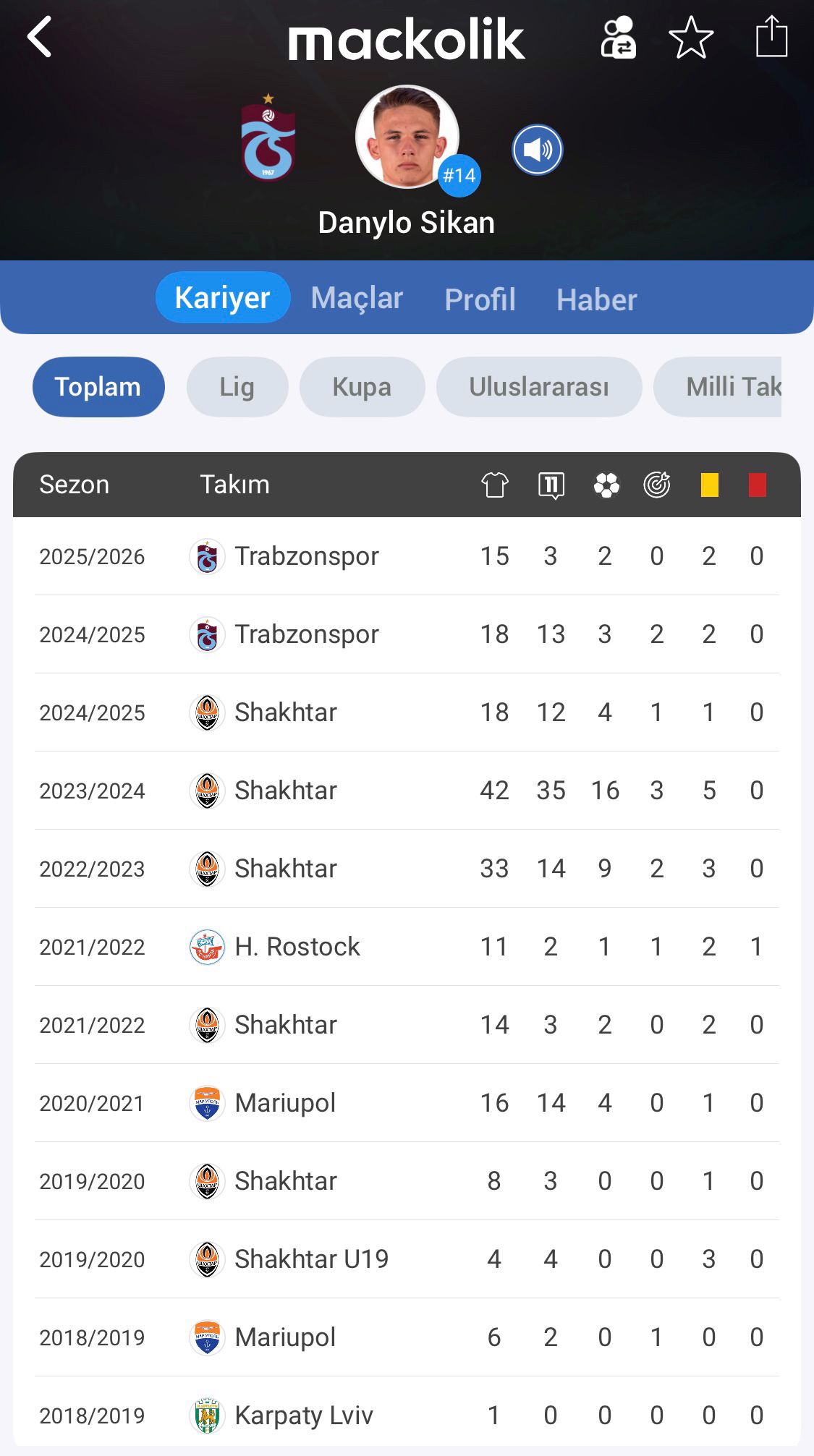Tap the goals football column icon
This screenshot has height=1456, width=814.
click(x=606, y=485)
